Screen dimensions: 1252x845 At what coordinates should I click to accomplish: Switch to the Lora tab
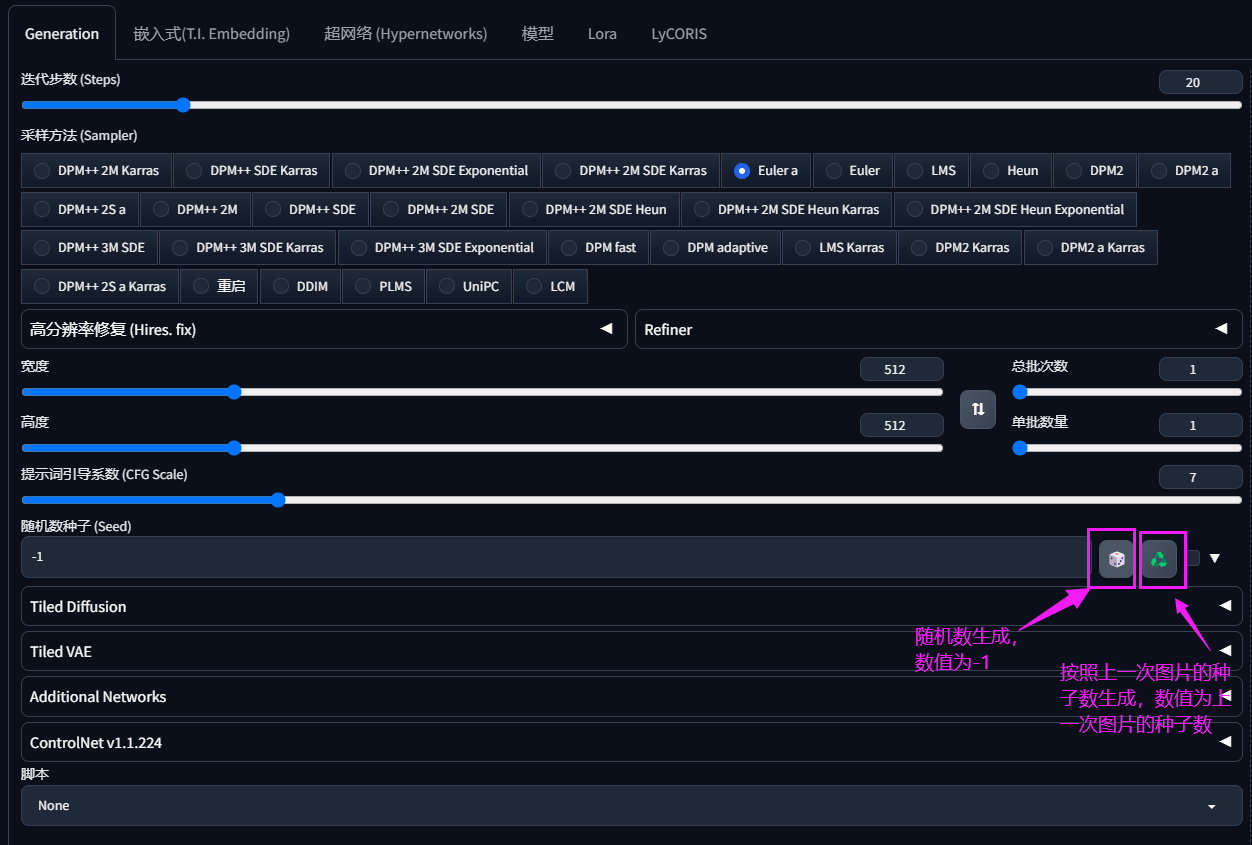click(602, 34)
